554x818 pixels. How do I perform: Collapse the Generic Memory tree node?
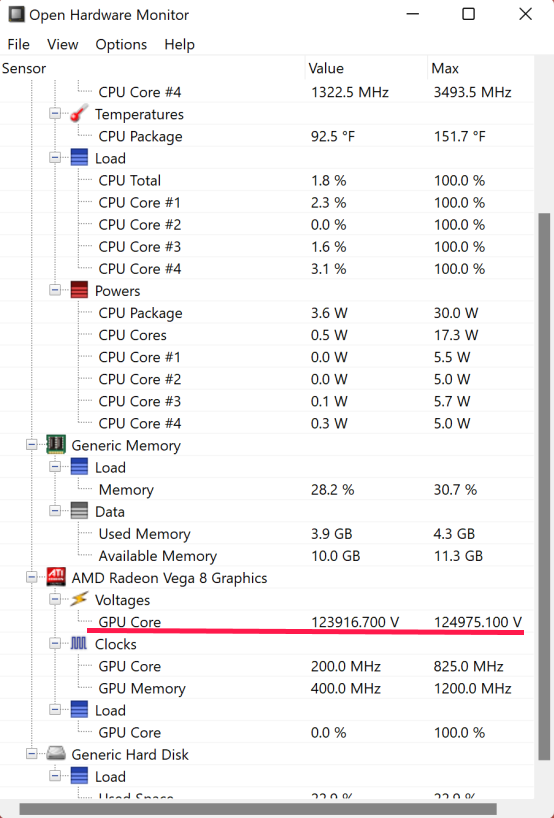point(32,445)
